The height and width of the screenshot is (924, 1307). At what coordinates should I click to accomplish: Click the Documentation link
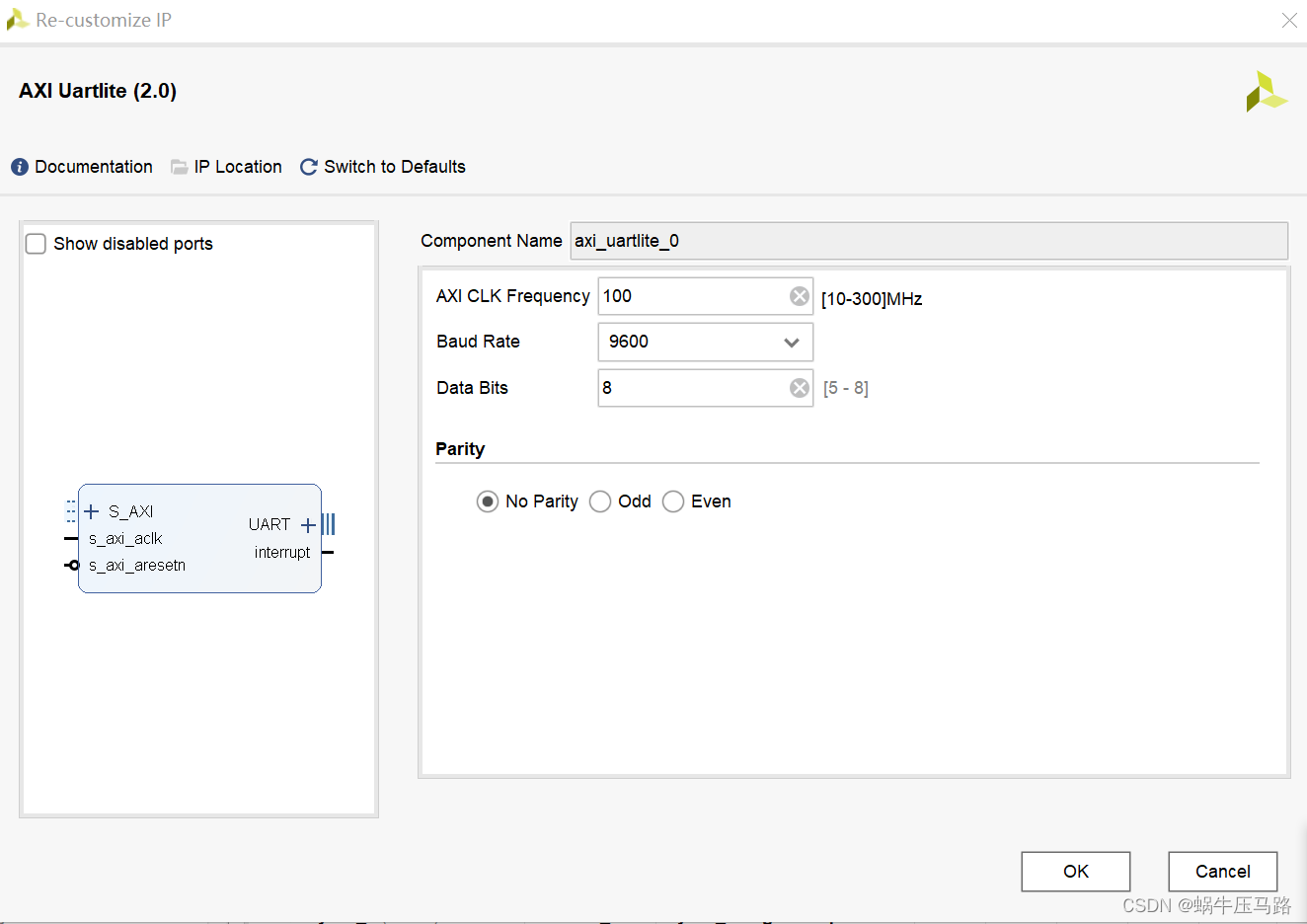coord(94,167)
